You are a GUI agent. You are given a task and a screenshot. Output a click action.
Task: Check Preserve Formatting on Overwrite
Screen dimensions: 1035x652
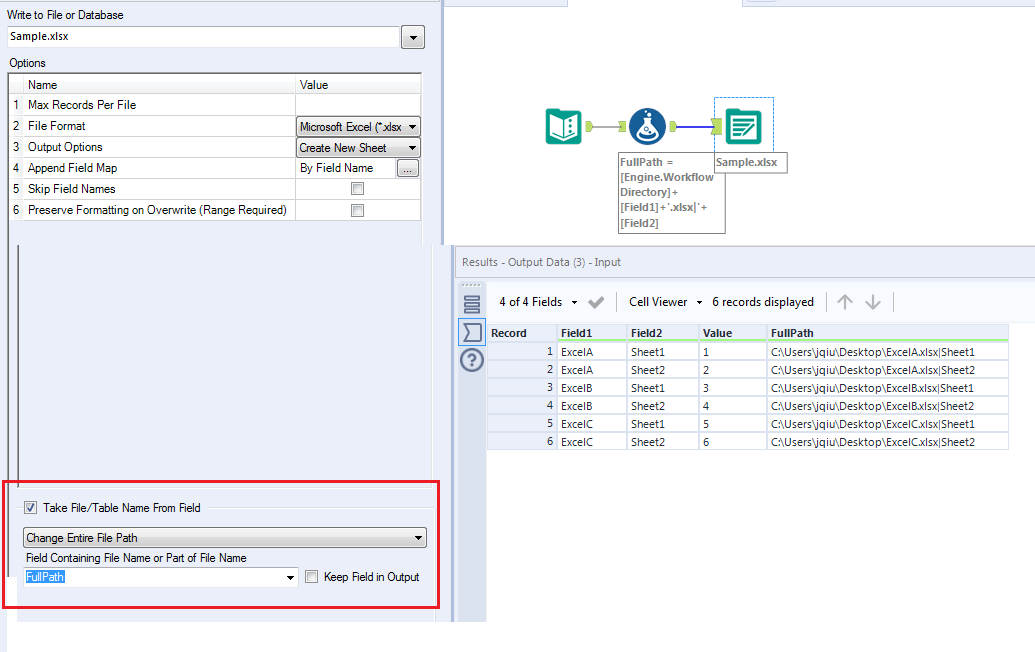pyautogui.click(x=357, y=210)
